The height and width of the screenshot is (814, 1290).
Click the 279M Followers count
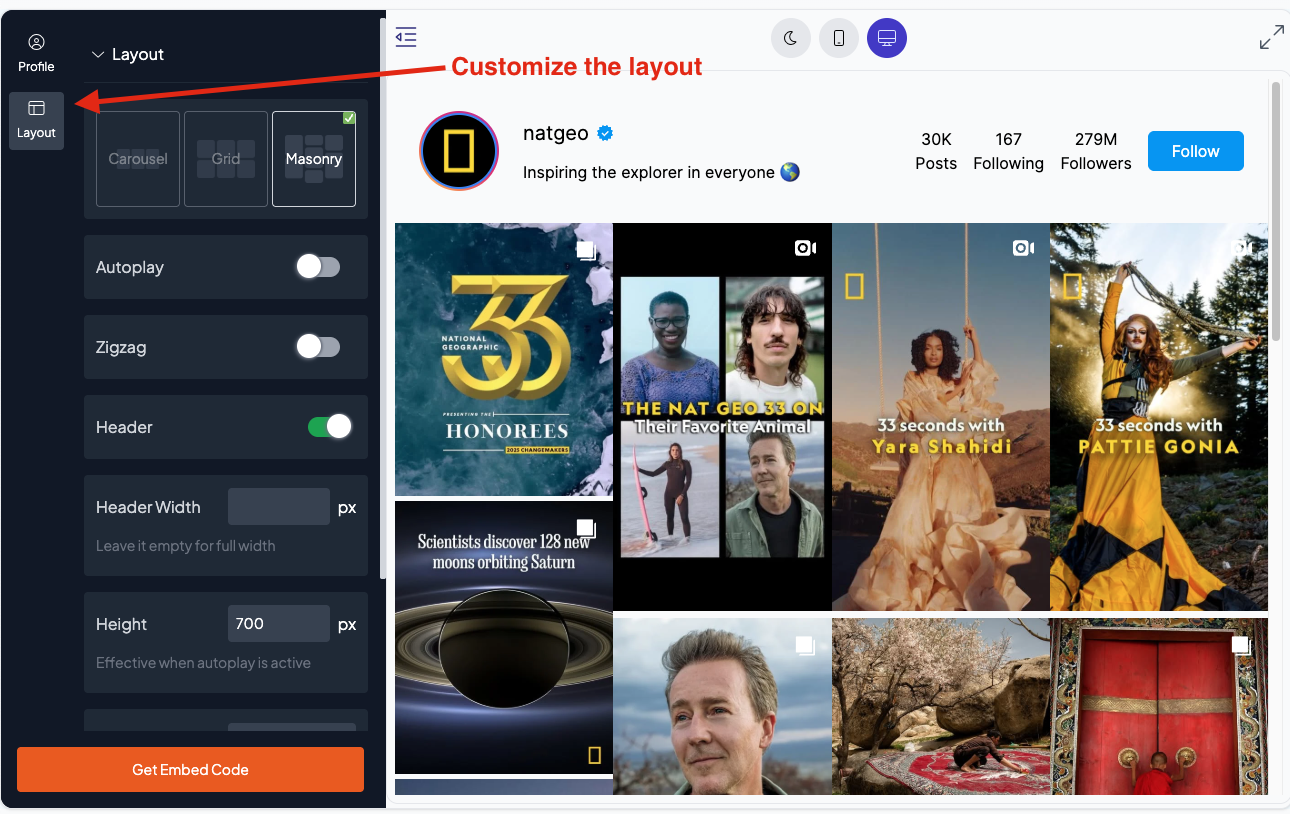tap(1096, 151)
